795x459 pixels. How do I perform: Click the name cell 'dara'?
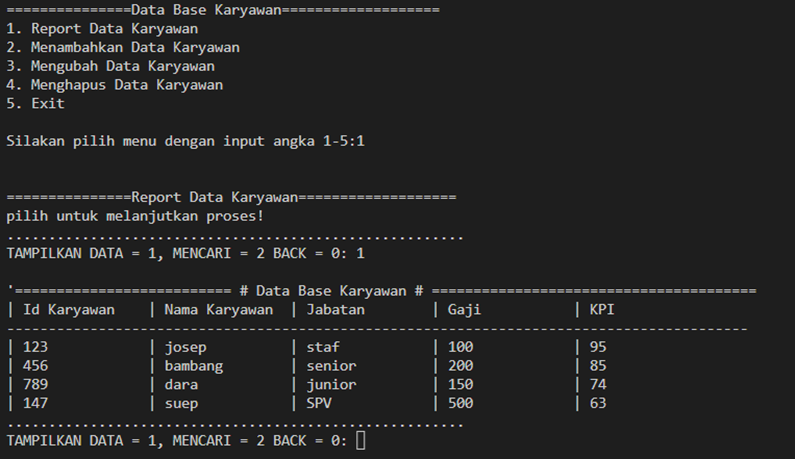pos(181,384)
